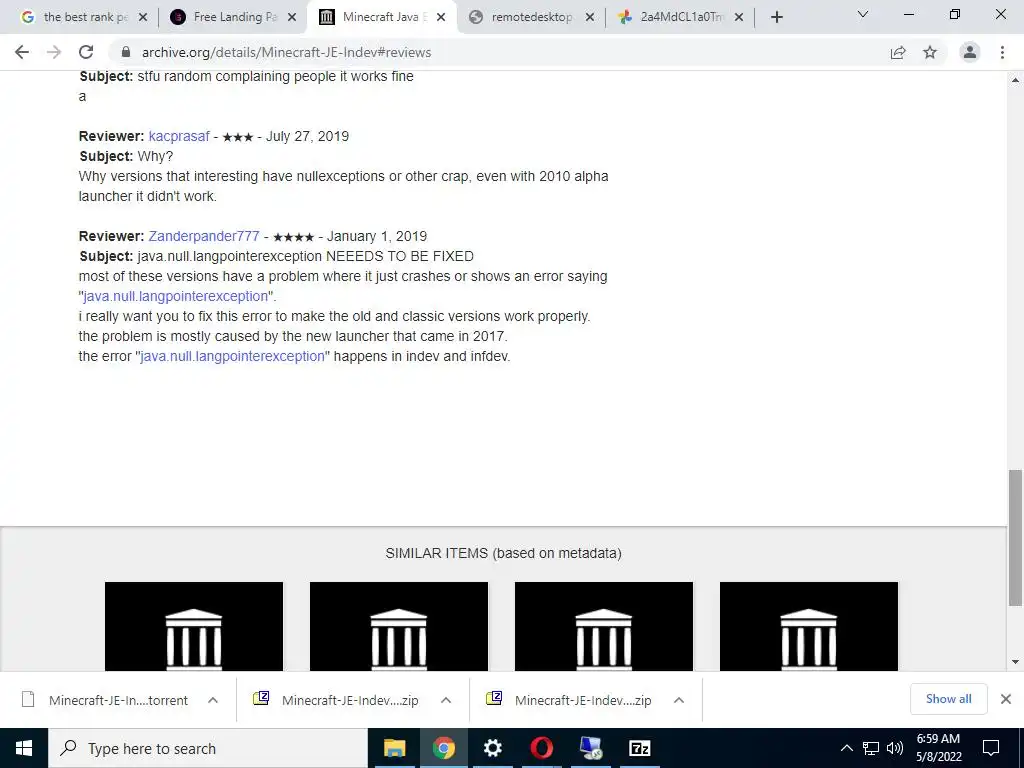Screen dimensions: 1024x768
Task: Click the scrollbar down arrow
Action: [x=1015, y=662]
